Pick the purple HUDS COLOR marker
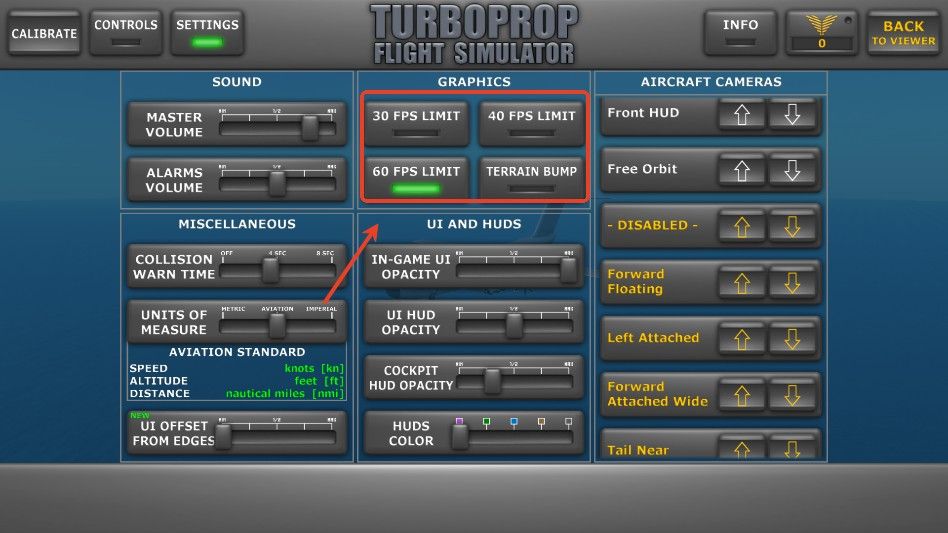Image resolution: width=948 pixels, height=533 pixels. [x=459, y=422]
